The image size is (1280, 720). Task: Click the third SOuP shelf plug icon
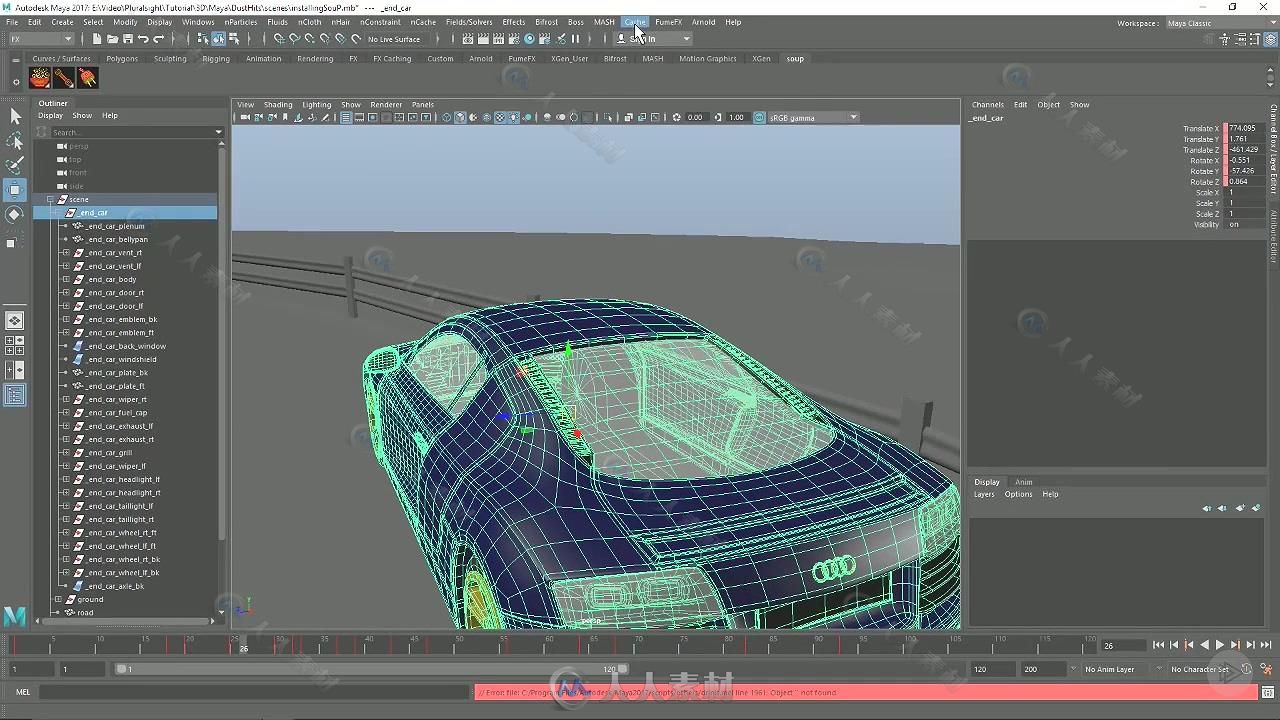(x=88, y=78)
